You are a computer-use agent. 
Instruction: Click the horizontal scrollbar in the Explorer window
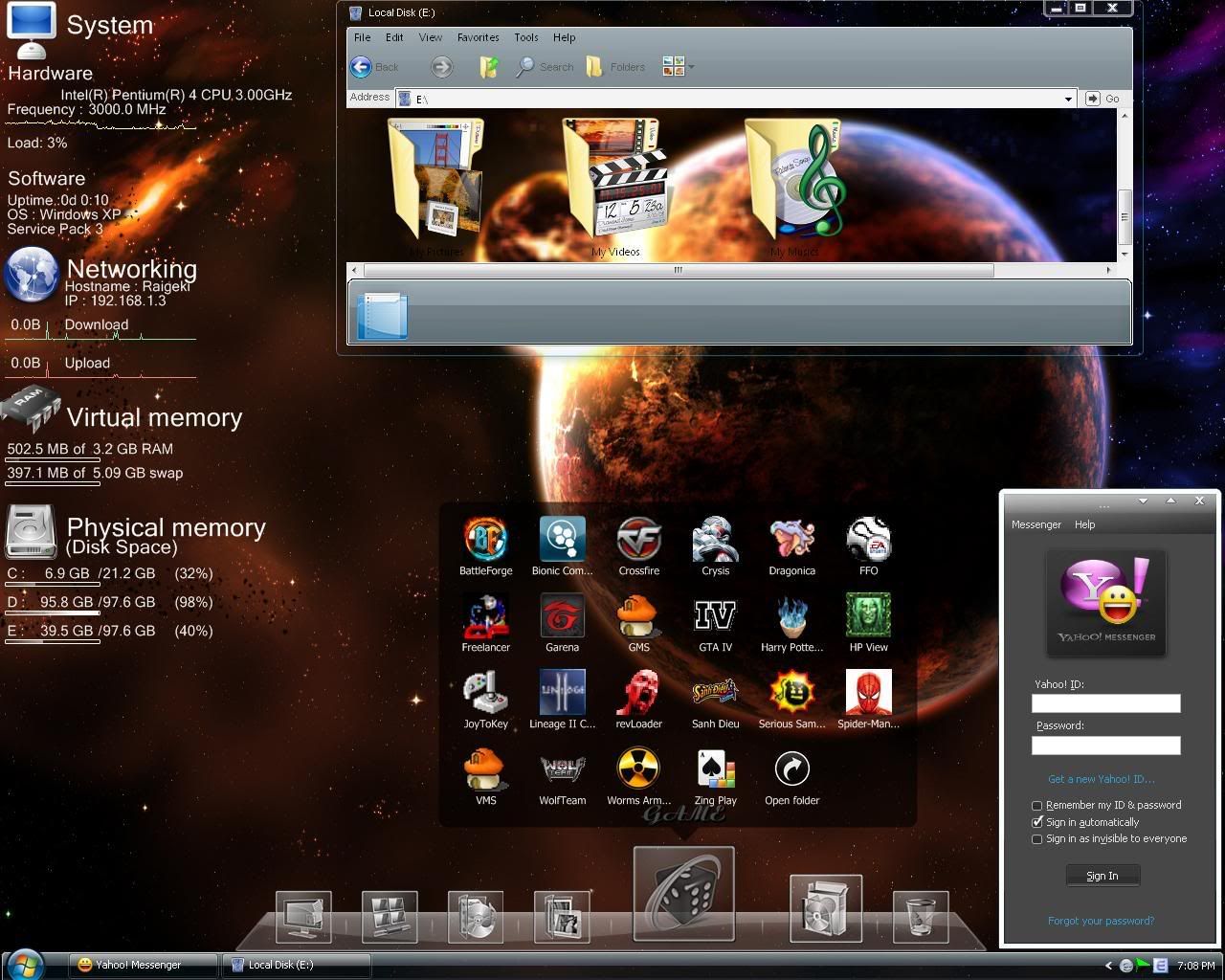(678, 270)
